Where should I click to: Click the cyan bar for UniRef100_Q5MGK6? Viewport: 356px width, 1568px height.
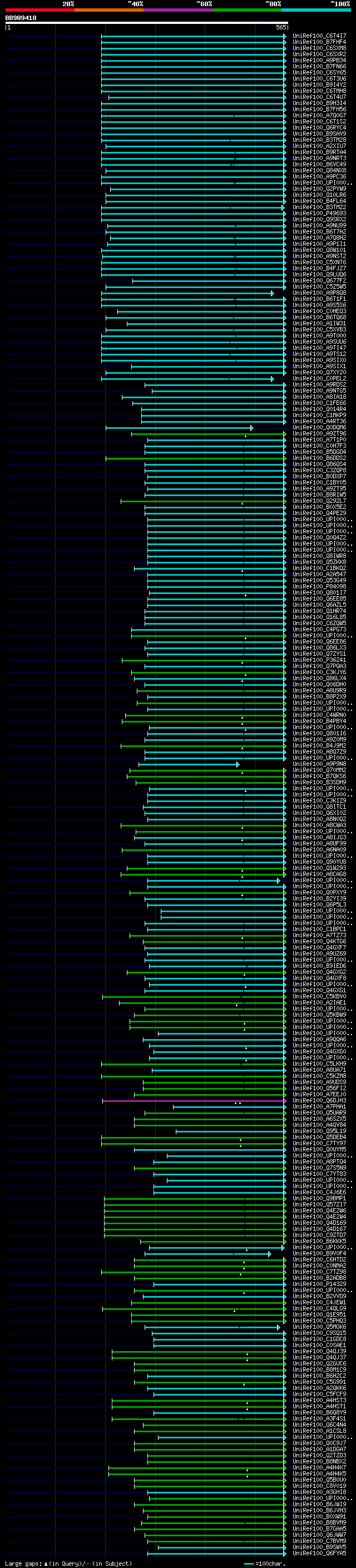point(212,1327)
